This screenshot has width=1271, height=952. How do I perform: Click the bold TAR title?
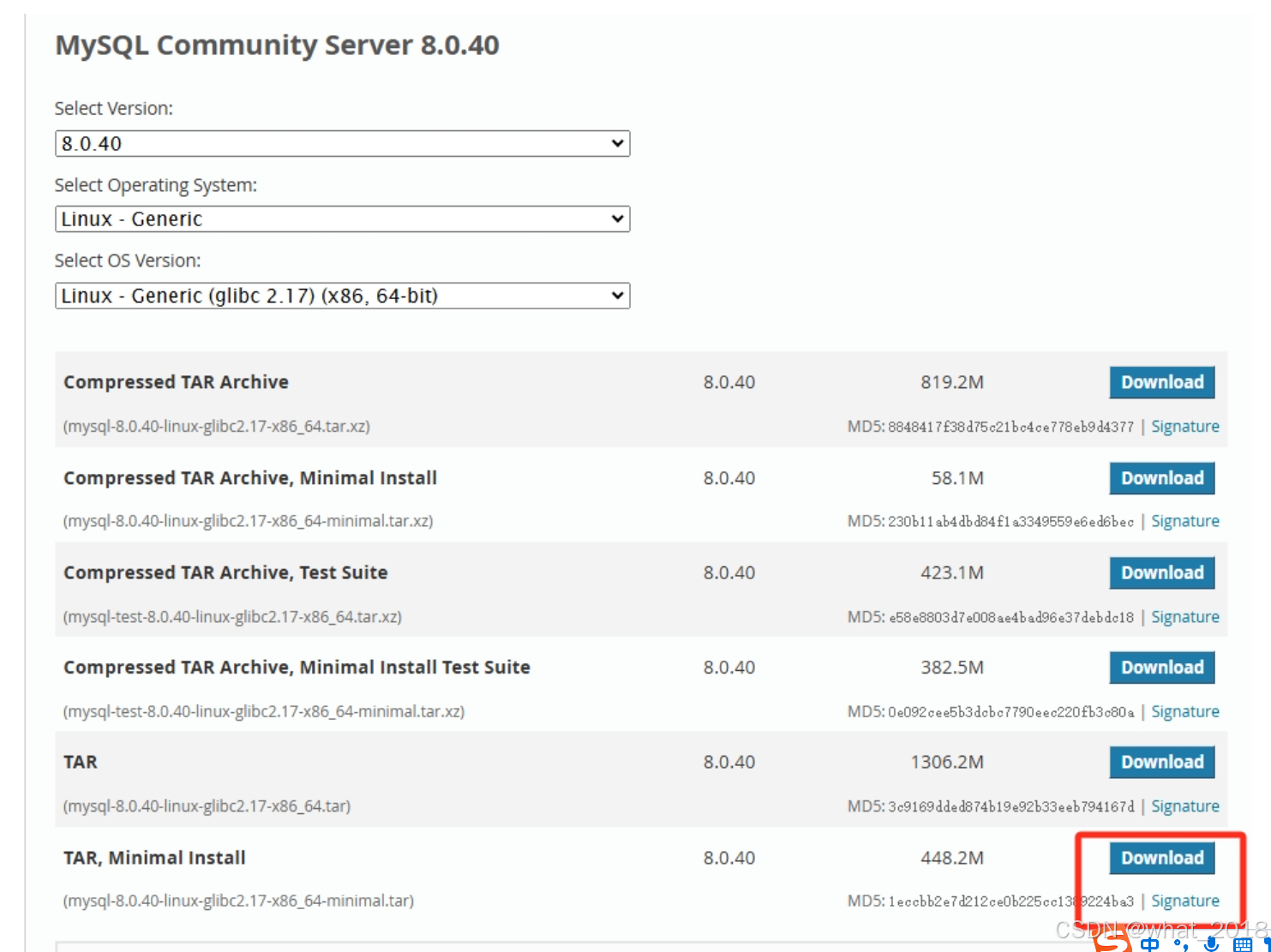tap(81, 762)
